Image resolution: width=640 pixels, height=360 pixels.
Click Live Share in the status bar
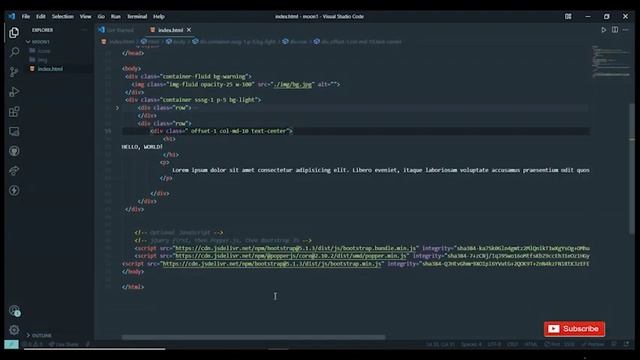[x=64, y=344]
